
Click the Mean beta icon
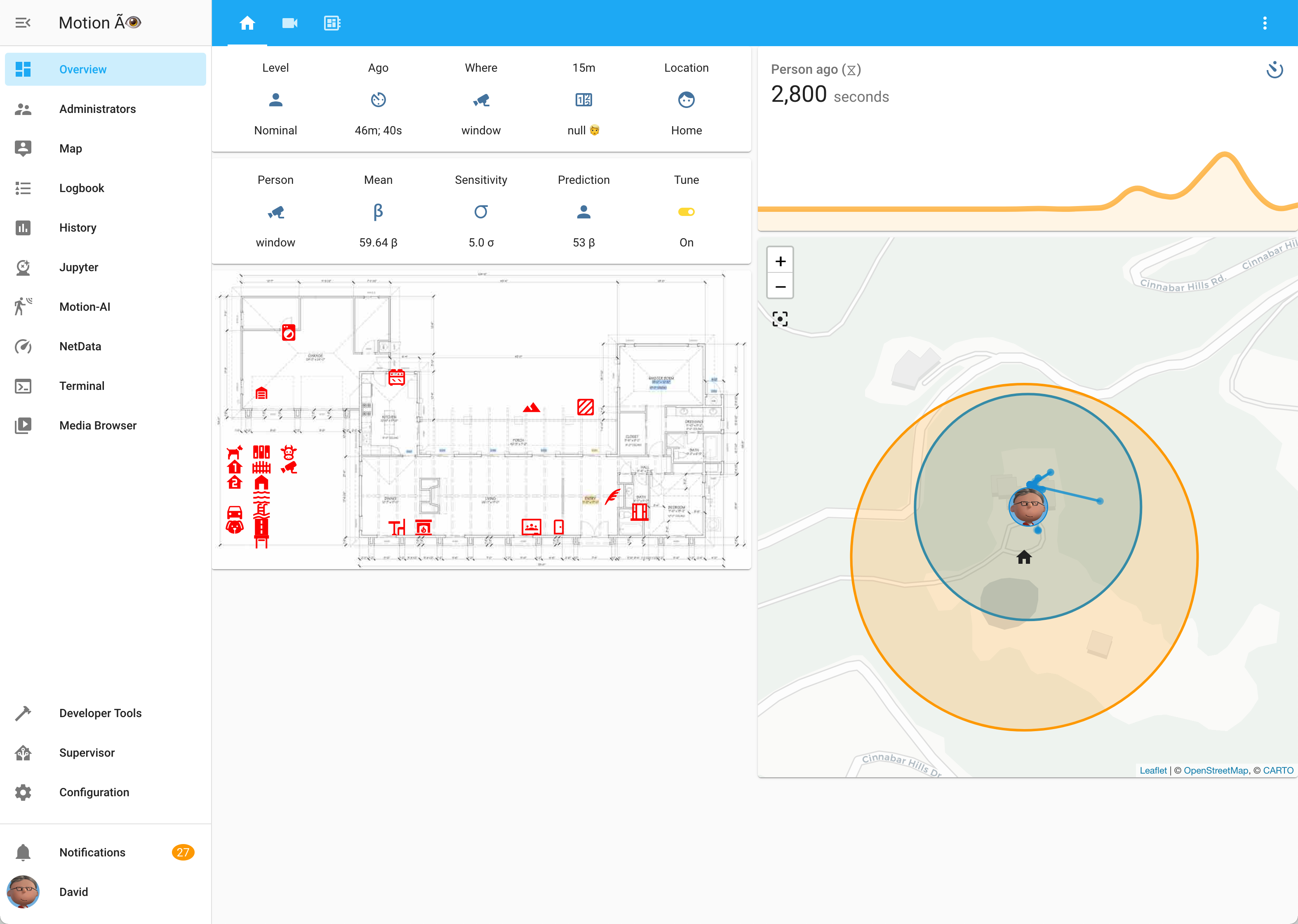coord(378,212)
